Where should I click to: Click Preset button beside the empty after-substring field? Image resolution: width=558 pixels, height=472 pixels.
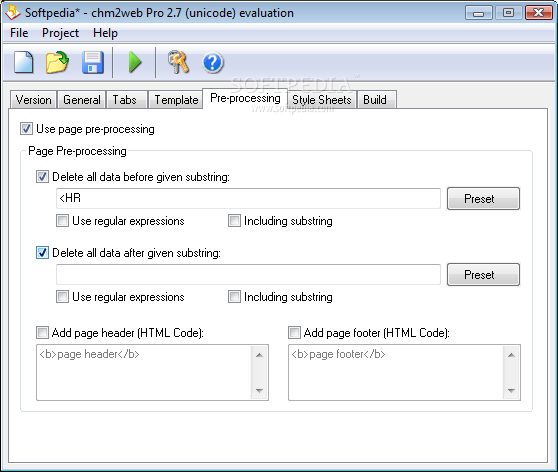(483, 274)
